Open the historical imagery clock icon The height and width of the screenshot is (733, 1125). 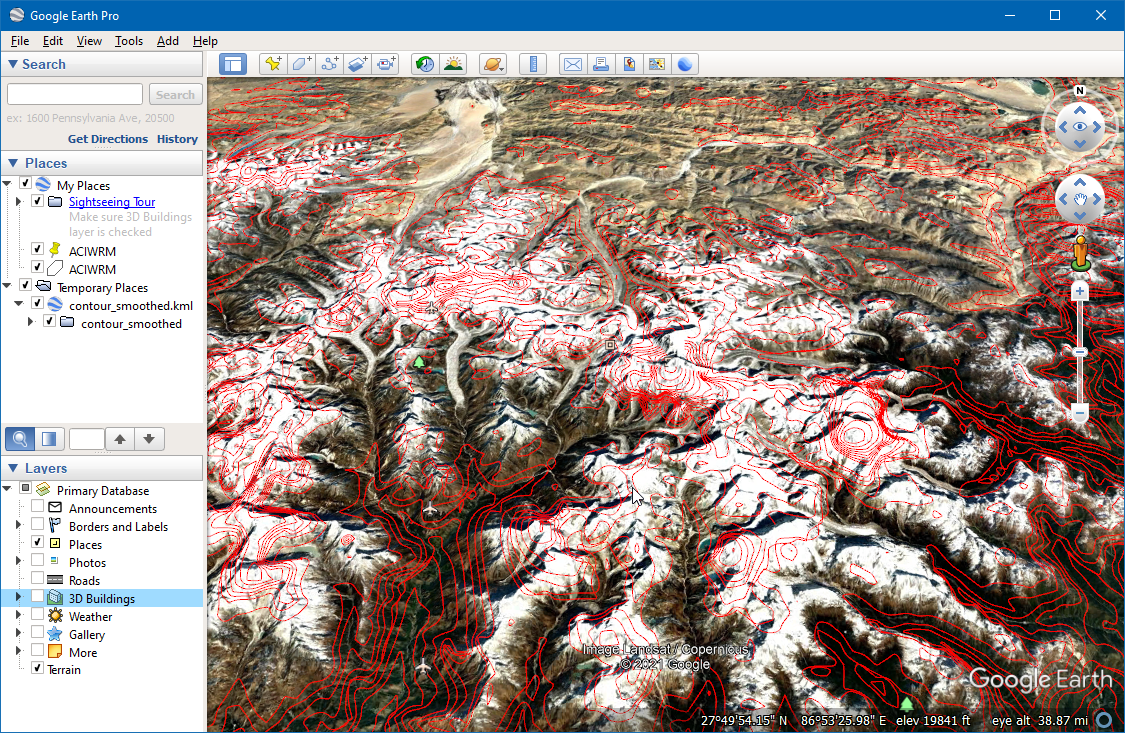pyautogui.click(x=425, y=64)
